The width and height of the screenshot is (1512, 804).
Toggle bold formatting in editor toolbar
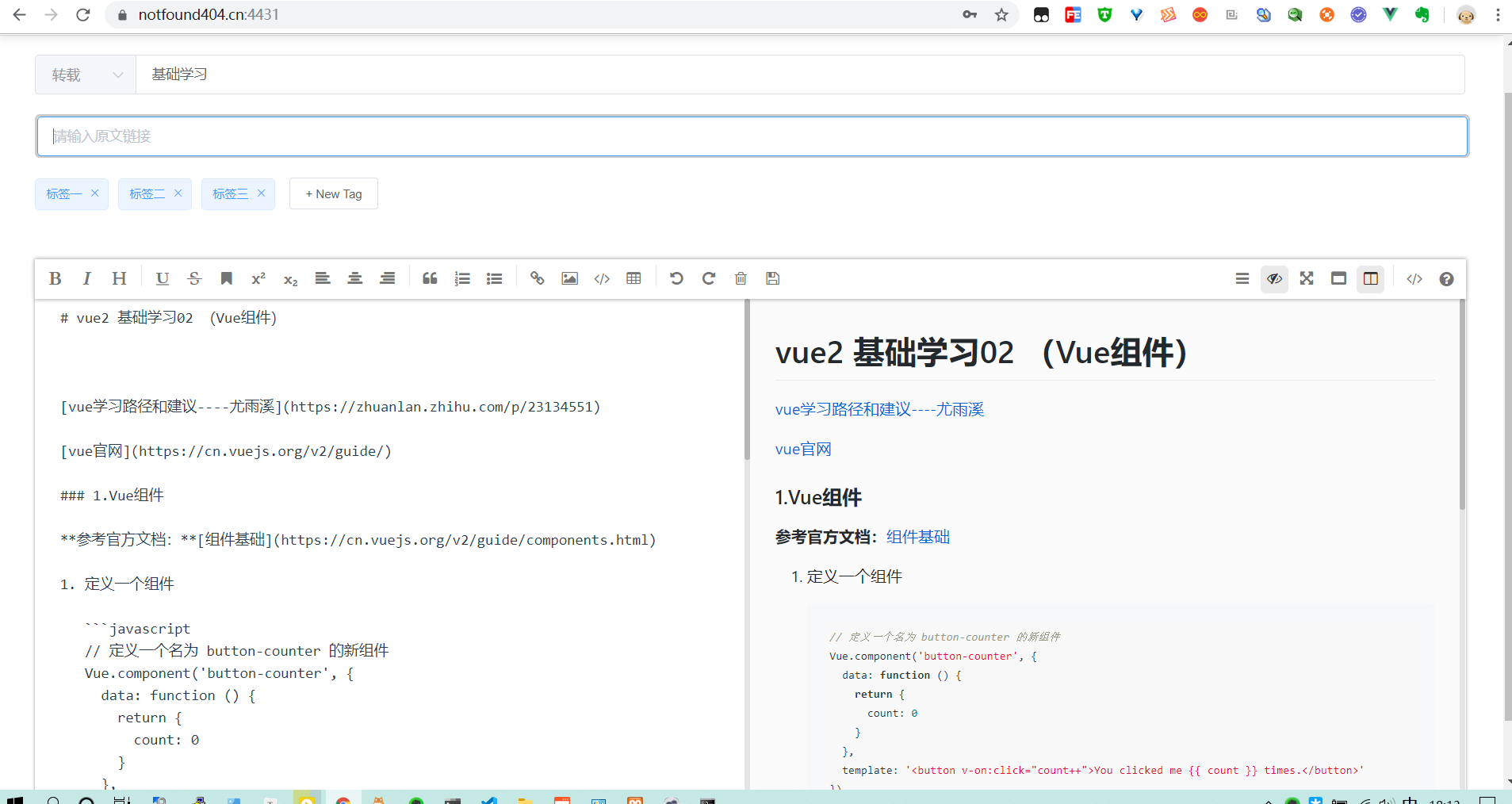pos(55,278)
